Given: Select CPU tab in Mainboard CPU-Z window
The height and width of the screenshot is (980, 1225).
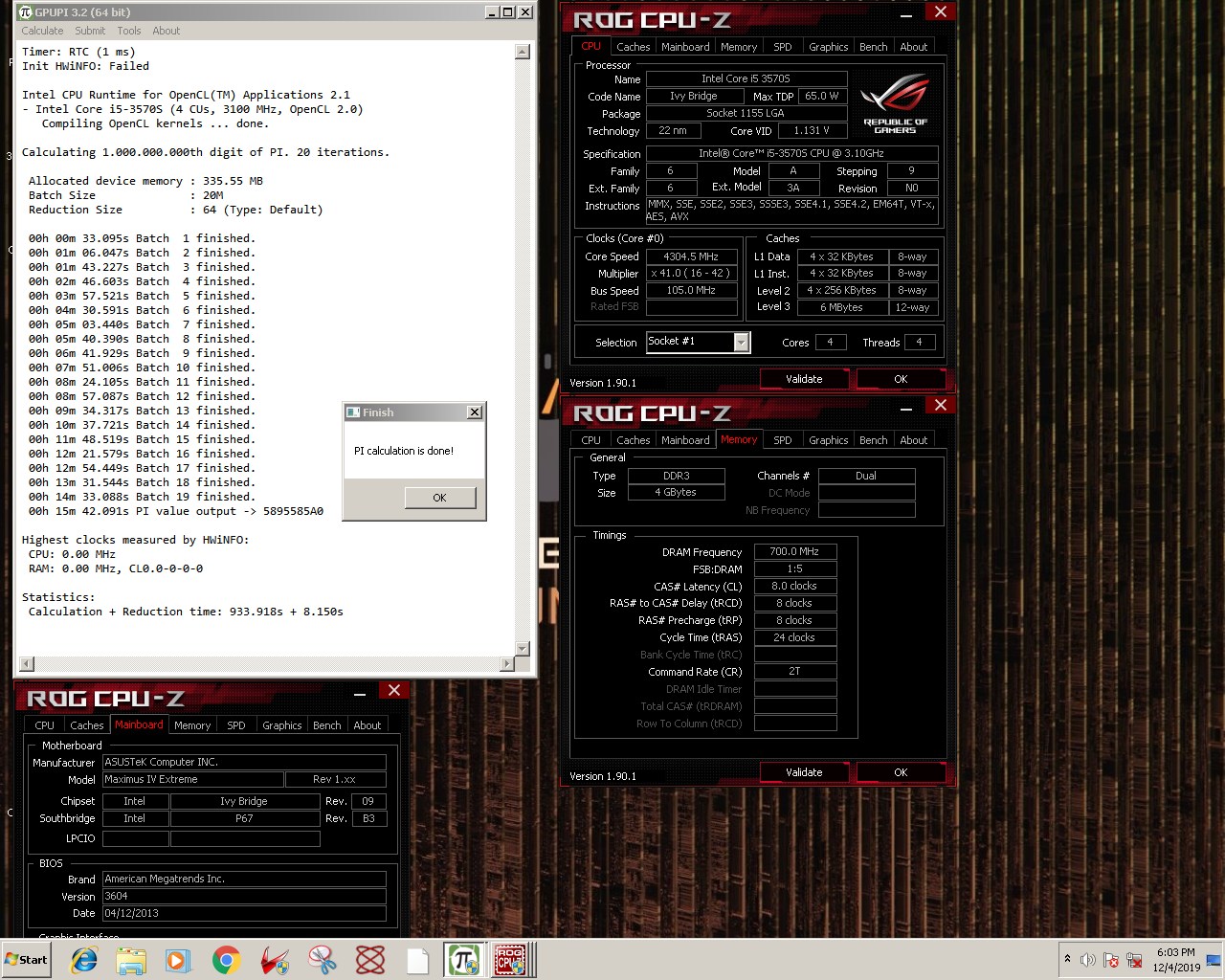Looking at the screenshot, I should (44, 725).
